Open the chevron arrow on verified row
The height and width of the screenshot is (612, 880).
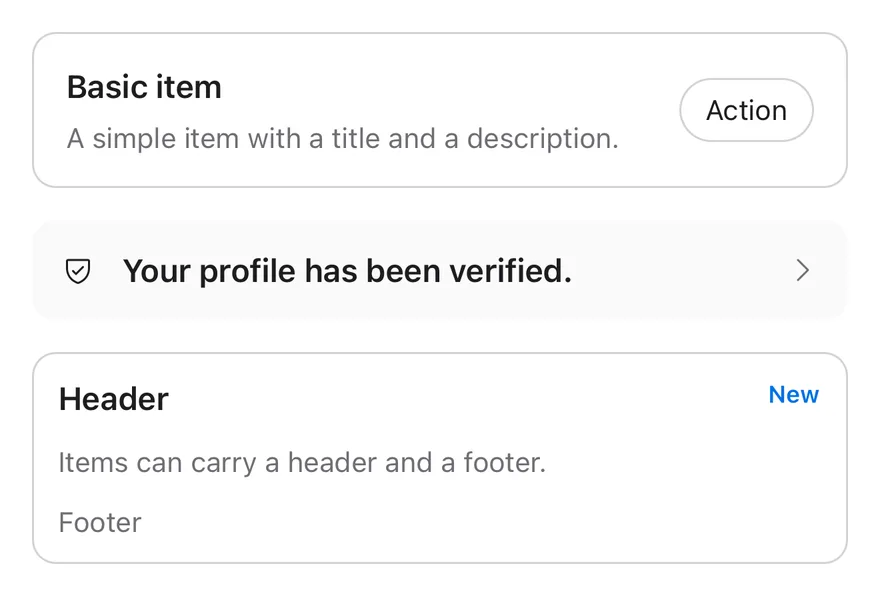pos(803,271)
